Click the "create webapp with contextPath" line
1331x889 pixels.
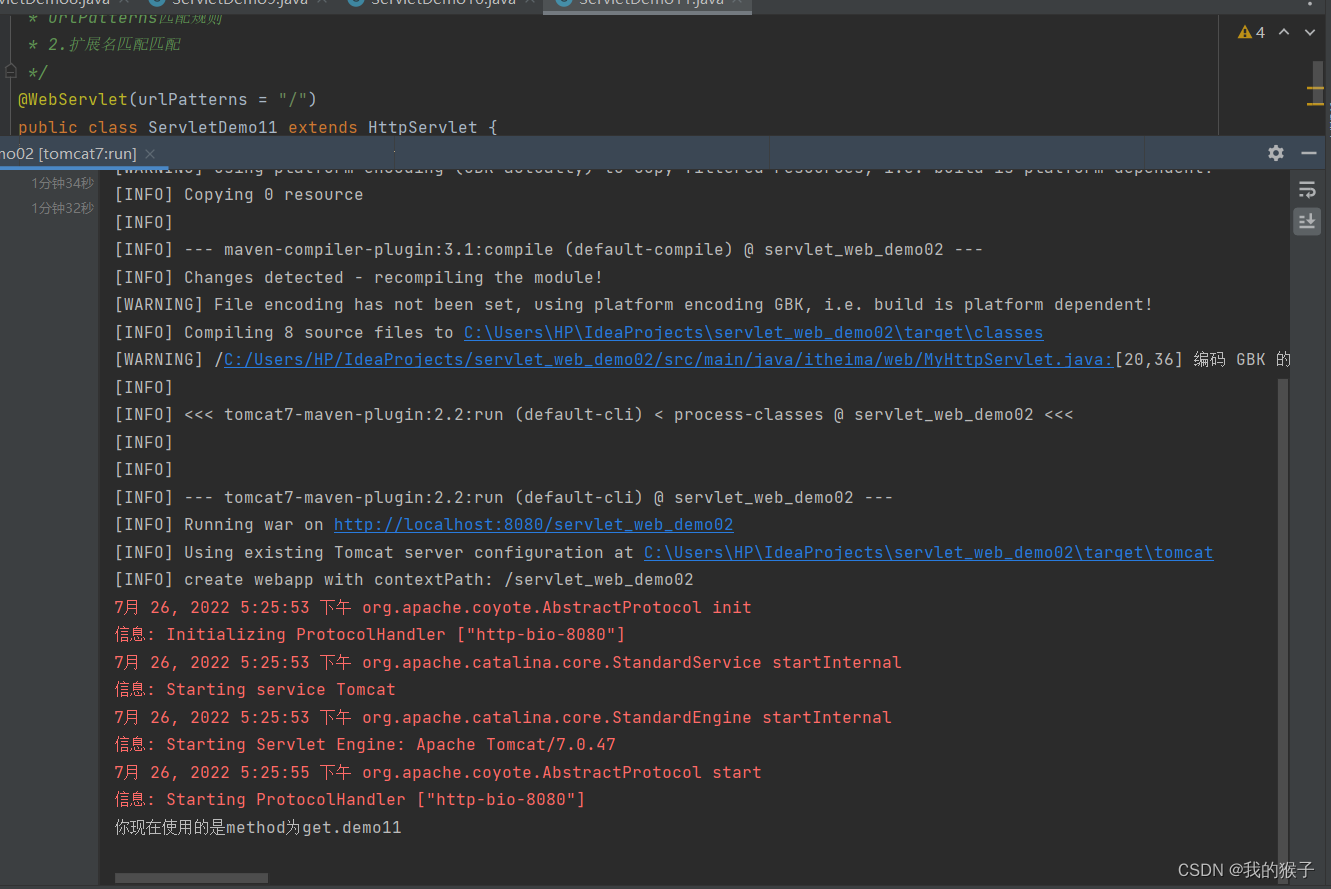tap(404, 580)
